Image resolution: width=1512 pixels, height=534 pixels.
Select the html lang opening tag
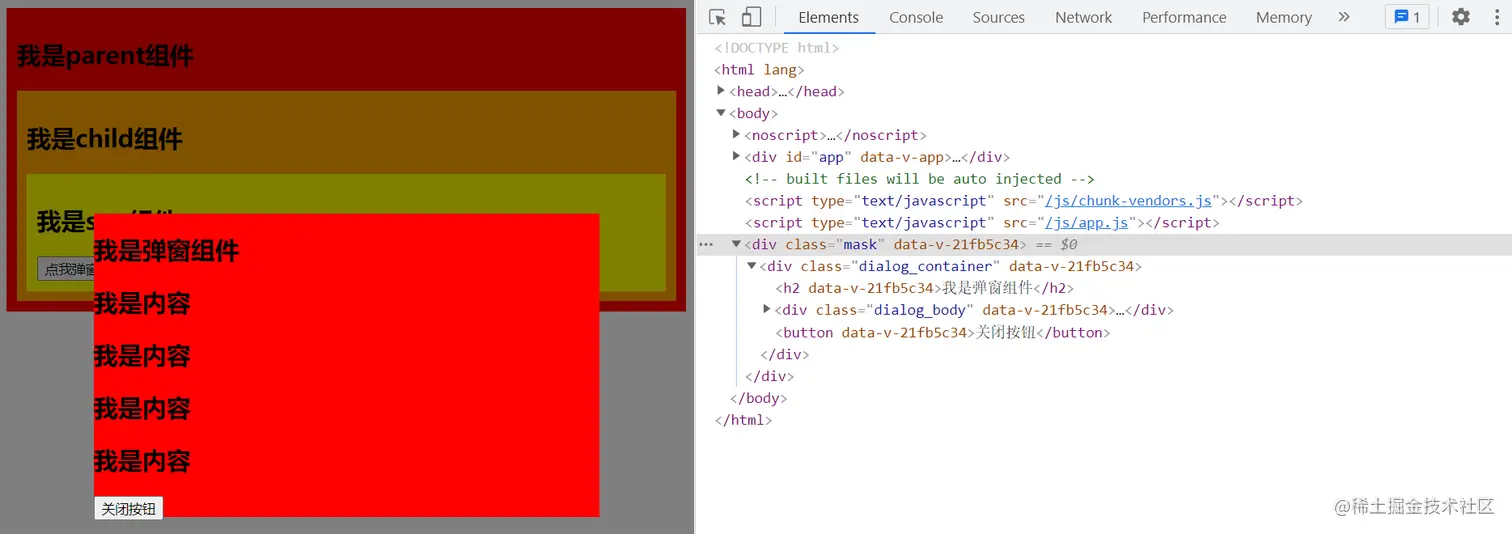coord(759,69)
